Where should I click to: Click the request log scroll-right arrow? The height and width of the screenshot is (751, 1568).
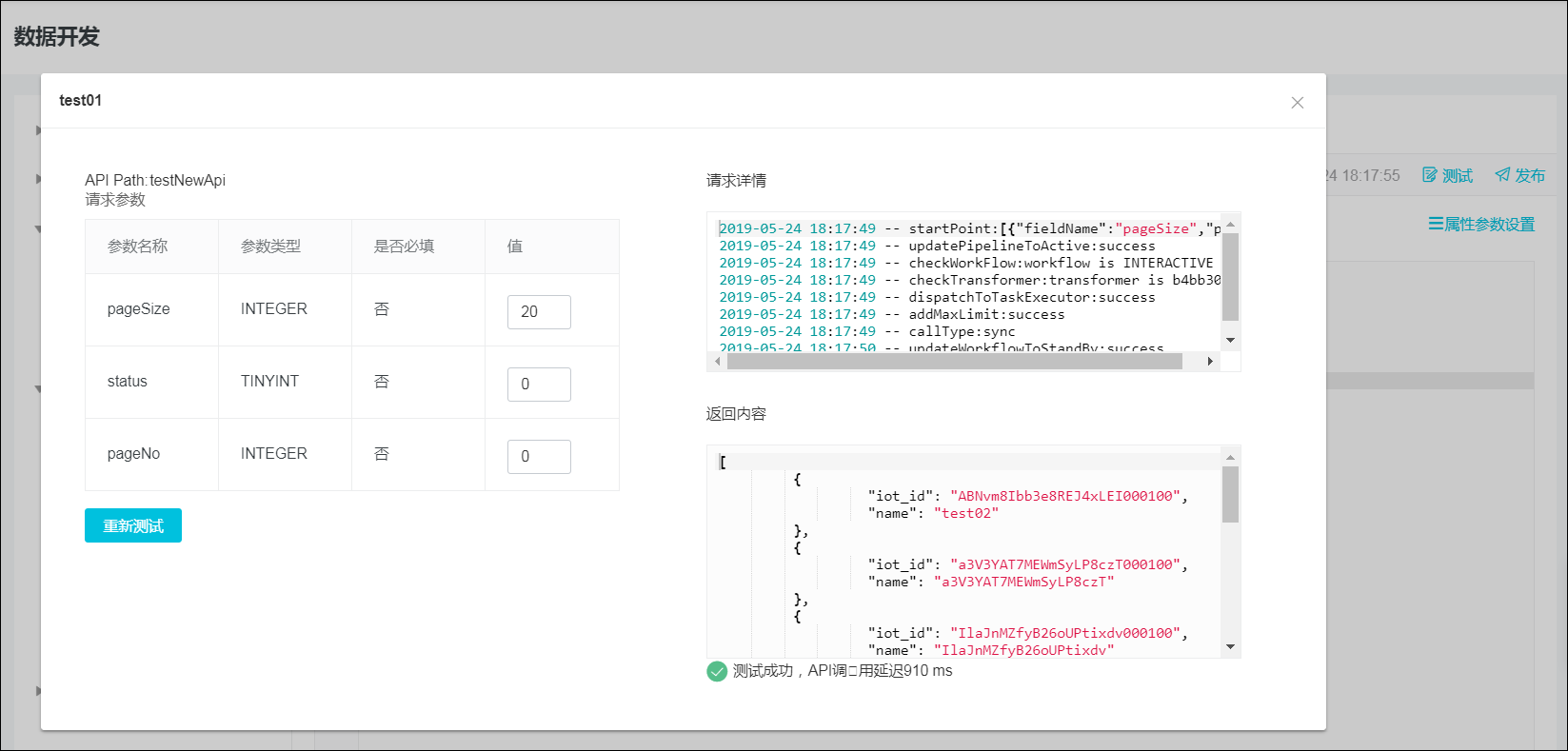click(1210, 362)
